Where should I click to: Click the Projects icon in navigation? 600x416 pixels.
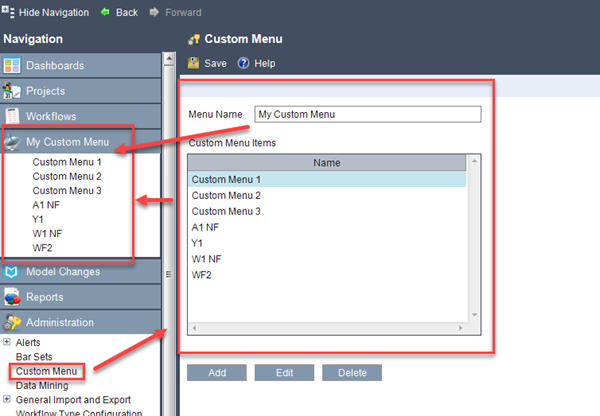point(12,91)
